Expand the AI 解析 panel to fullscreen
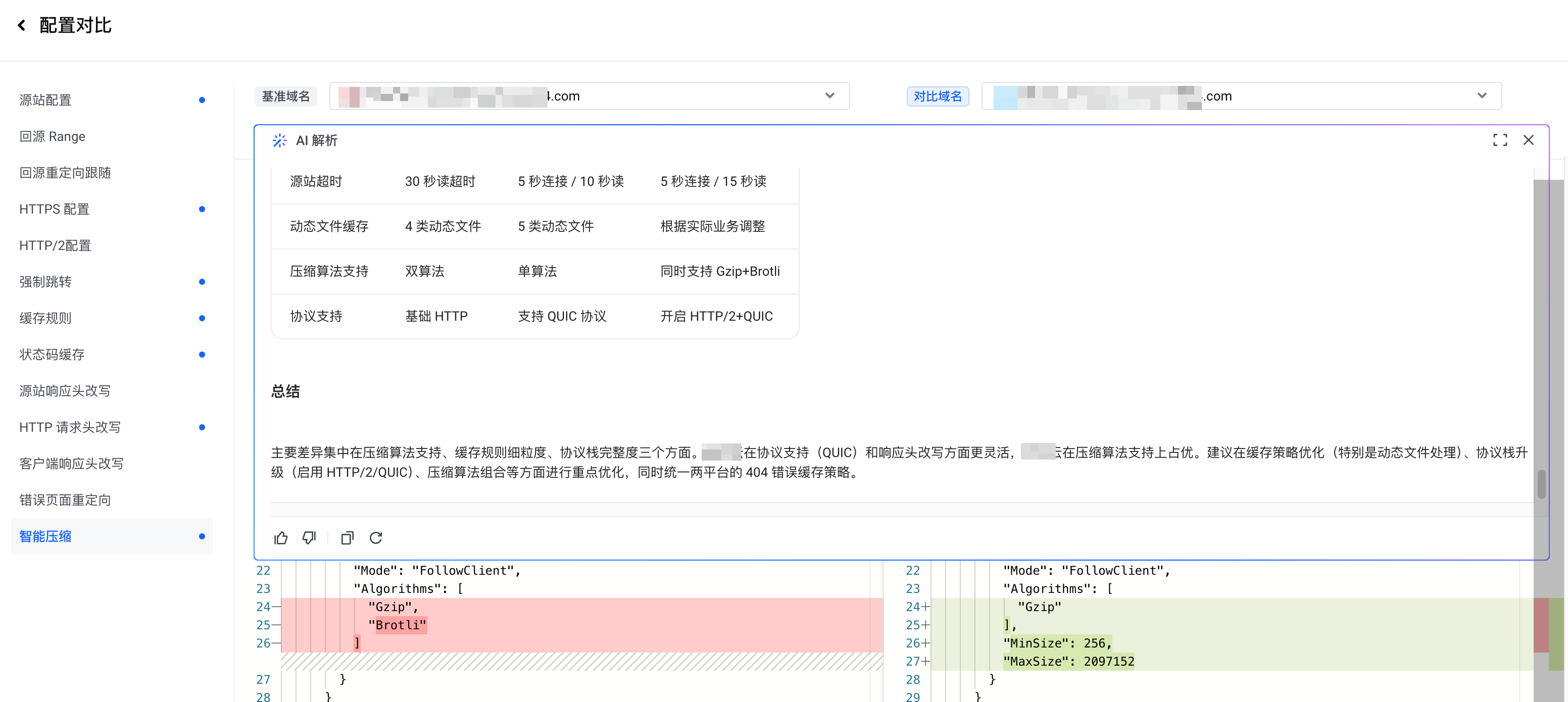Screen dimensions: 1568x702 coord(1500,140)
